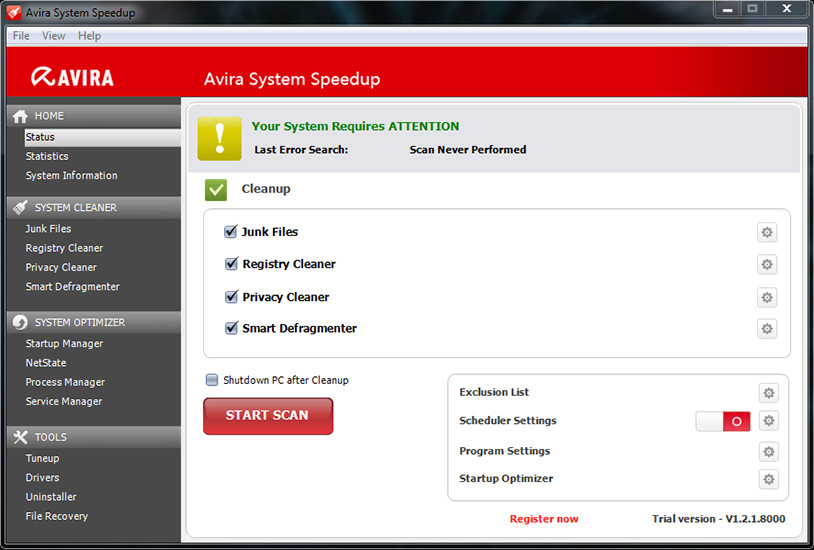Open Scheduler Settings gear icon
This screenshot has height=550, width=814.
(769, 421)
